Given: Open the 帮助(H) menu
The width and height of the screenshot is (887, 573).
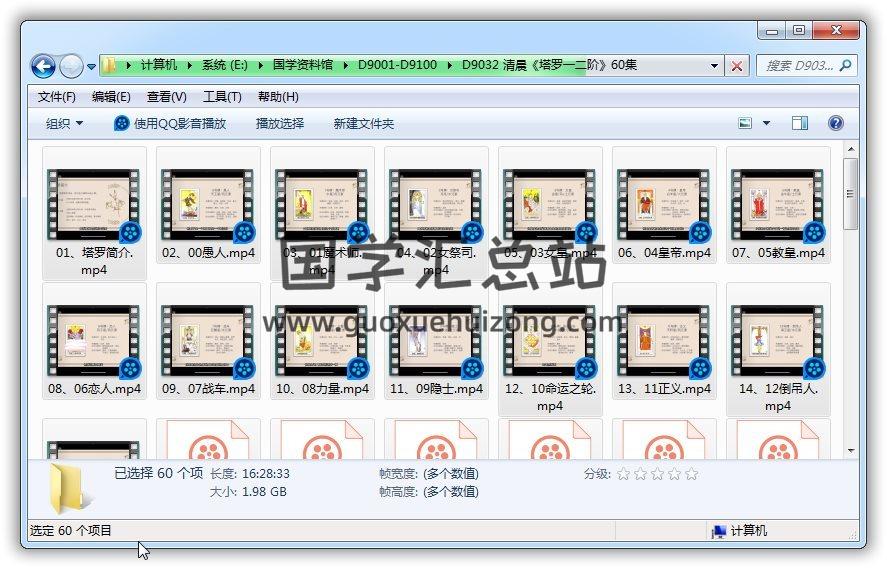Looking at the screenshot, I should (x=278, y=97).
